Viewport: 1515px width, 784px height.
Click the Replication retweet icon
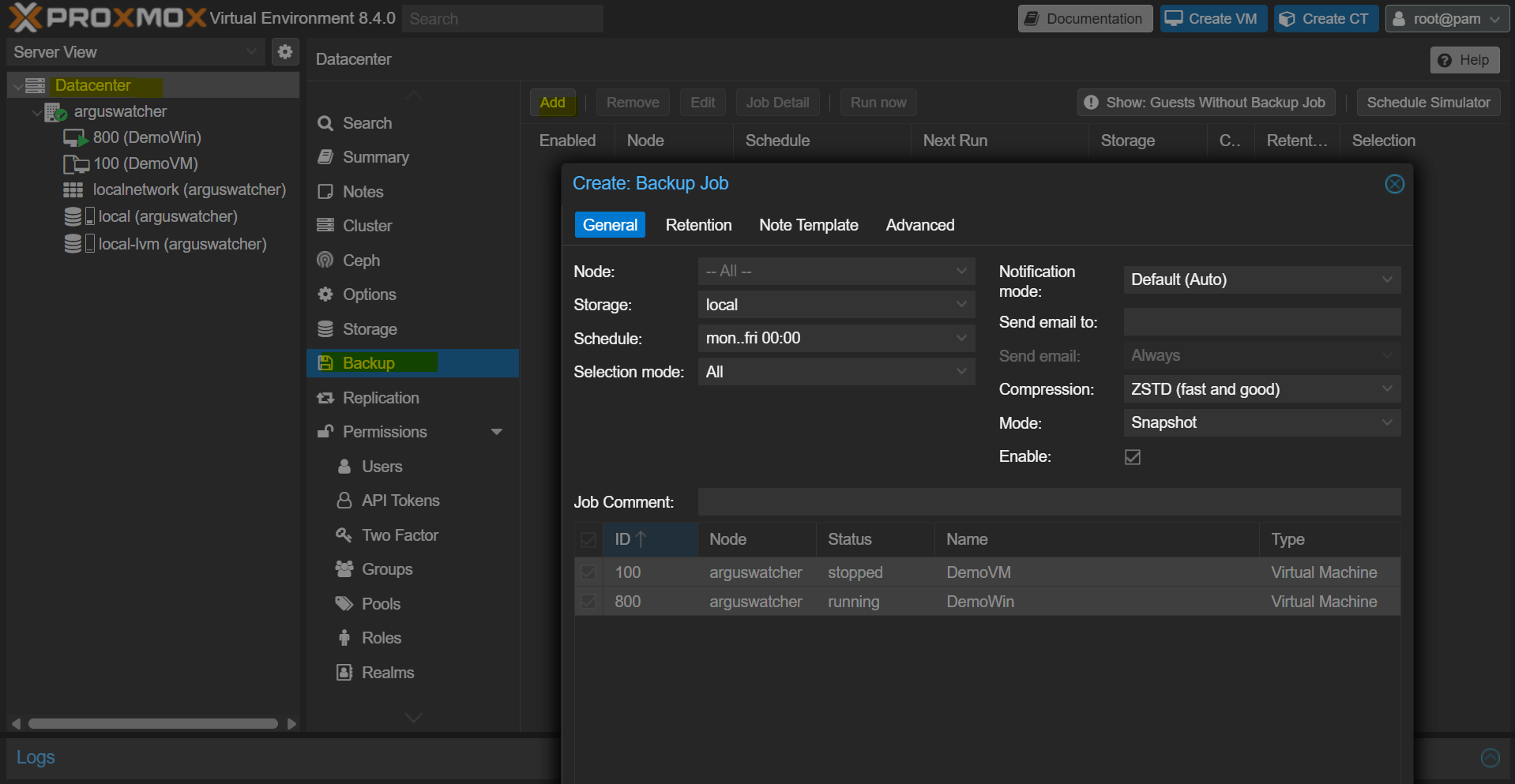coord(325,398)
